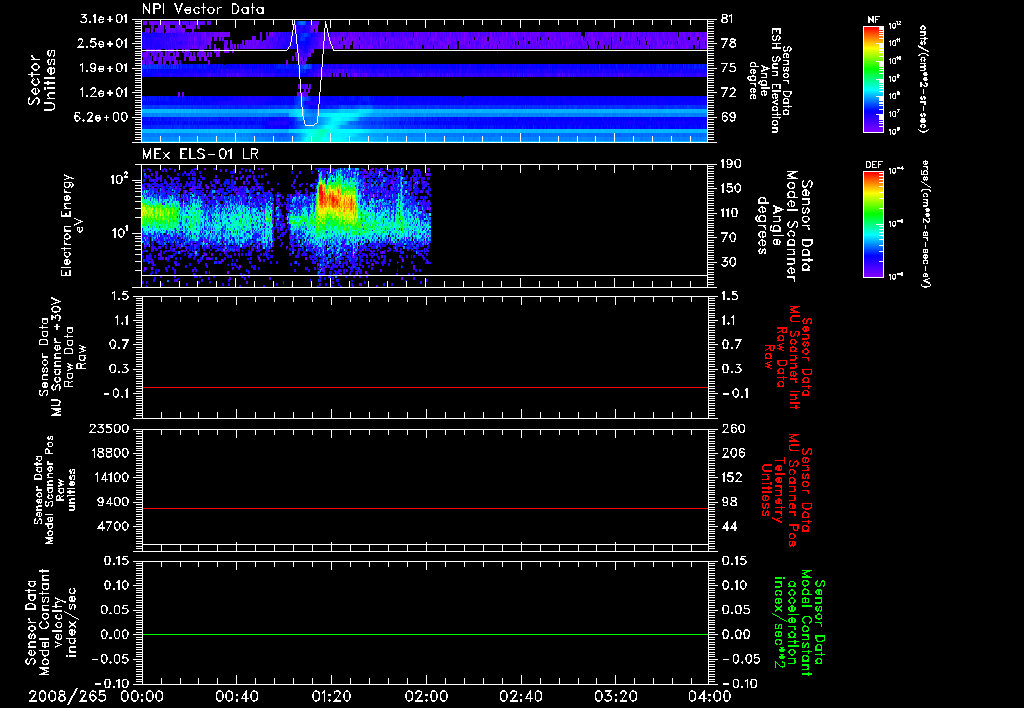Click the green line in velocity panel
1024x708 pixels.
coord(425,634)
